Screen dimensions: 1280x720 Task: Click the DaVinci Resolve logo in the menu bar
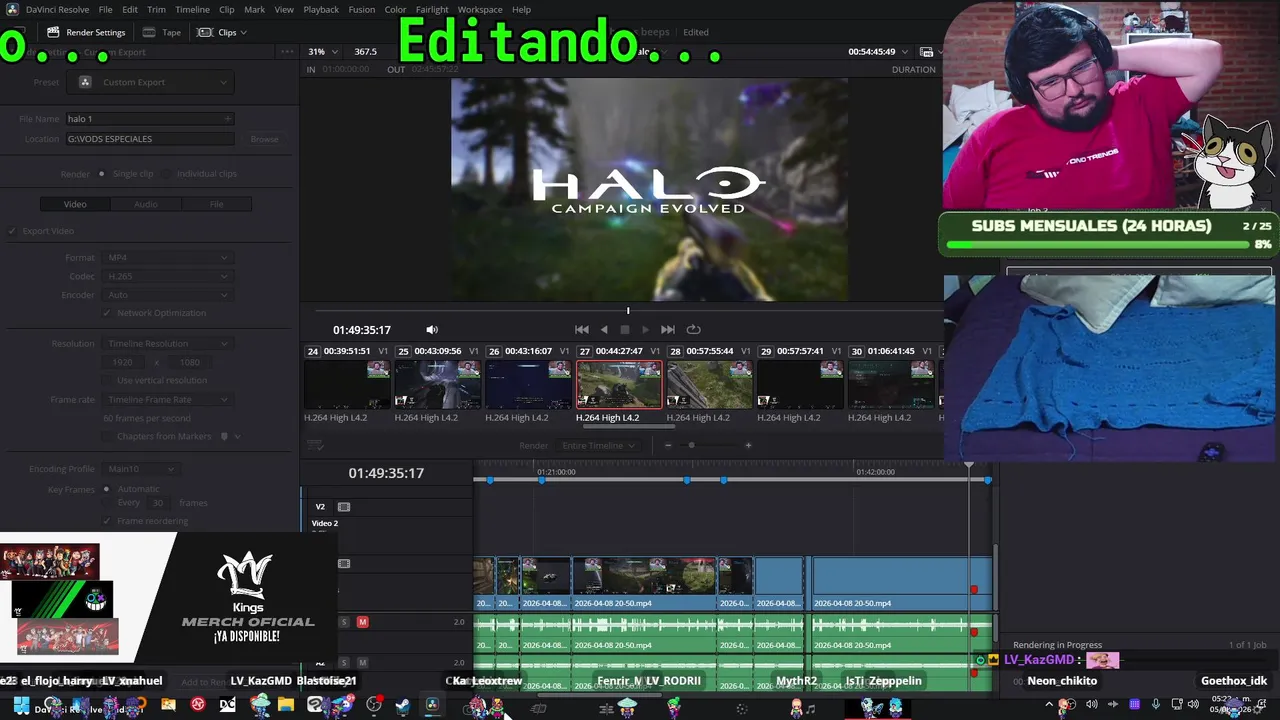(x=12, y=9)
